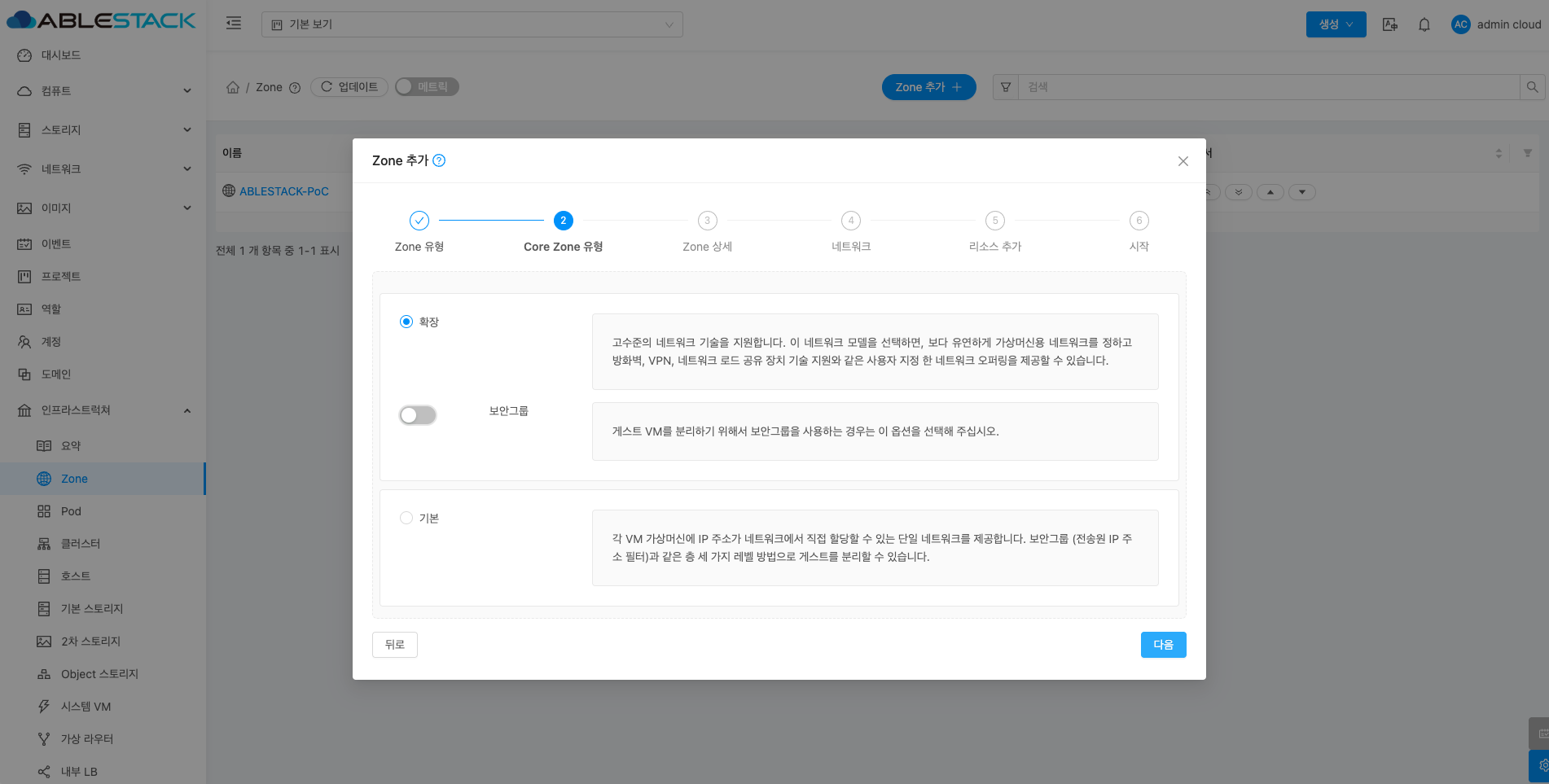Open Pod in the sidebar
Viewport: 1549px width, 784px height.
tap(103, 511)
